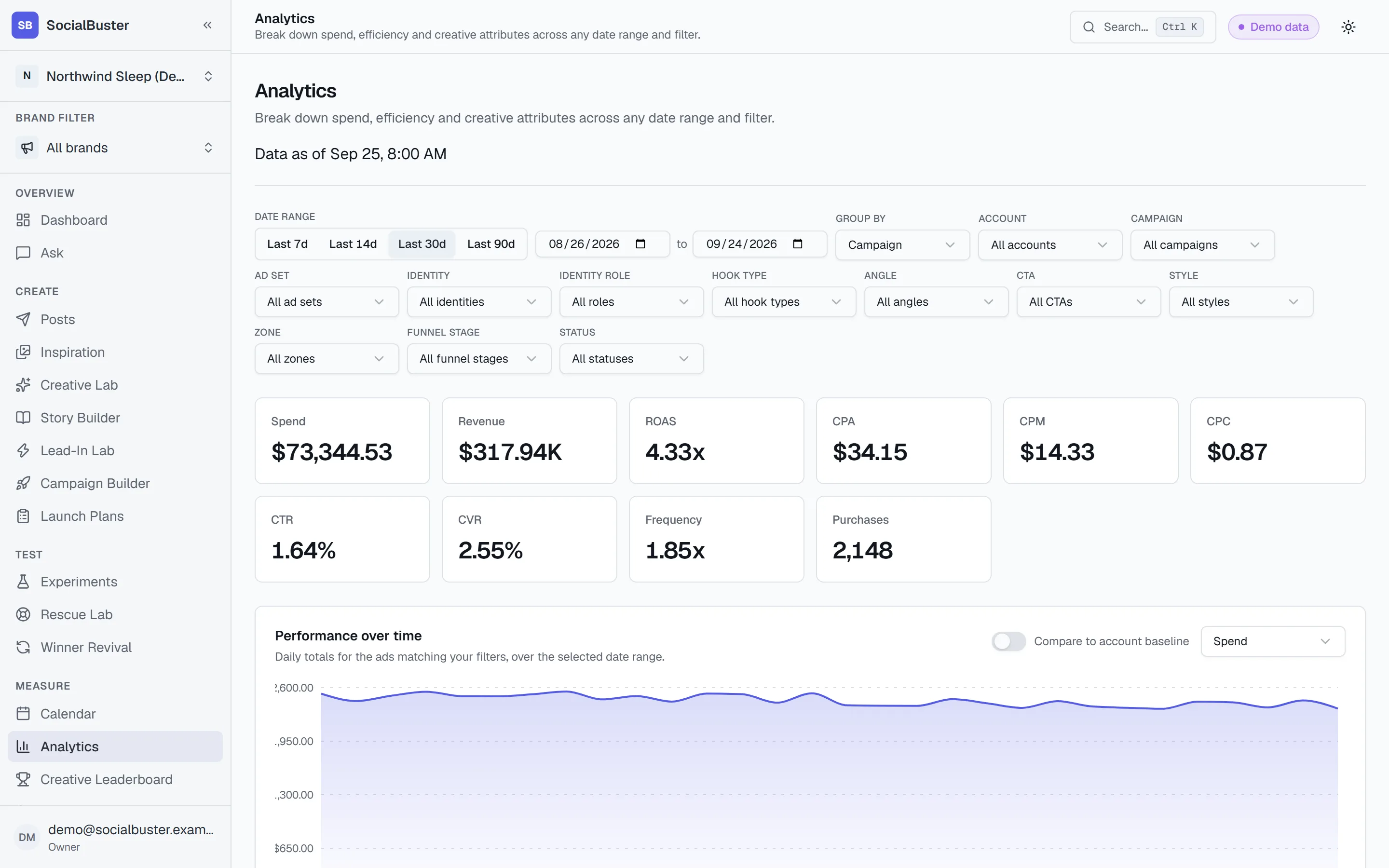This screenshot has width=1389, height=868.
Task: Click the Demo data badge
Action: 1273,27
